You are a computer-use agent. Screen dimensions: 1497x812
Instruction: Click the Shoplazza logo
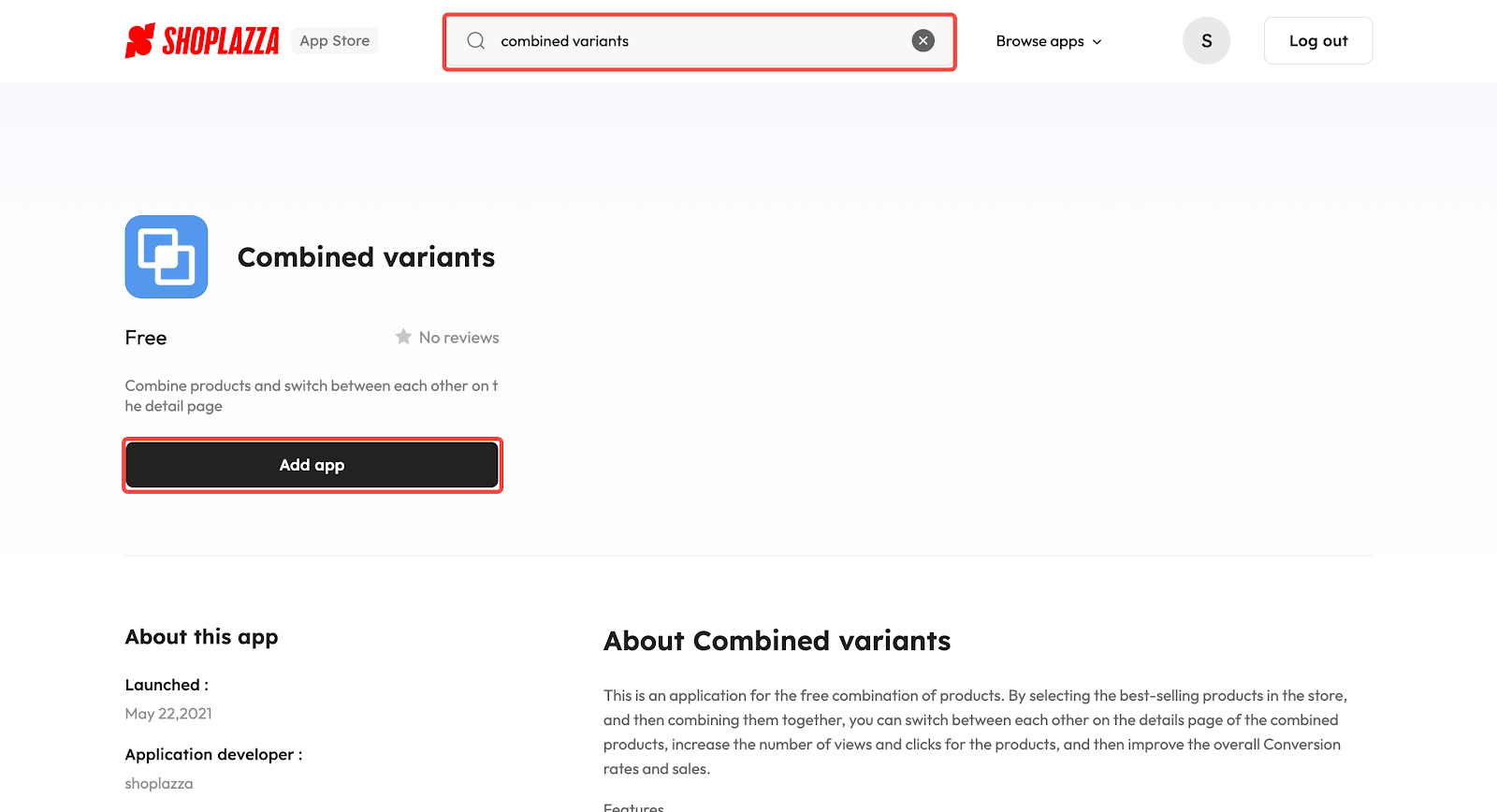click(202, 41)
